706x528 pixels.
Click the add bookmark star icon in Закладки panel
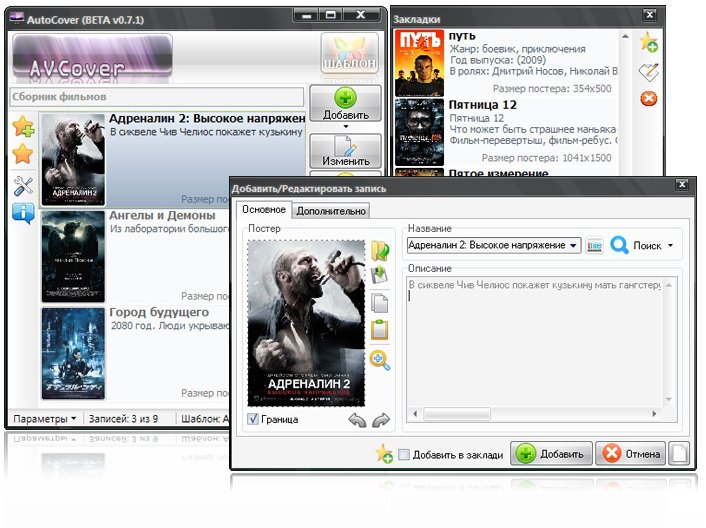(648, 42)
